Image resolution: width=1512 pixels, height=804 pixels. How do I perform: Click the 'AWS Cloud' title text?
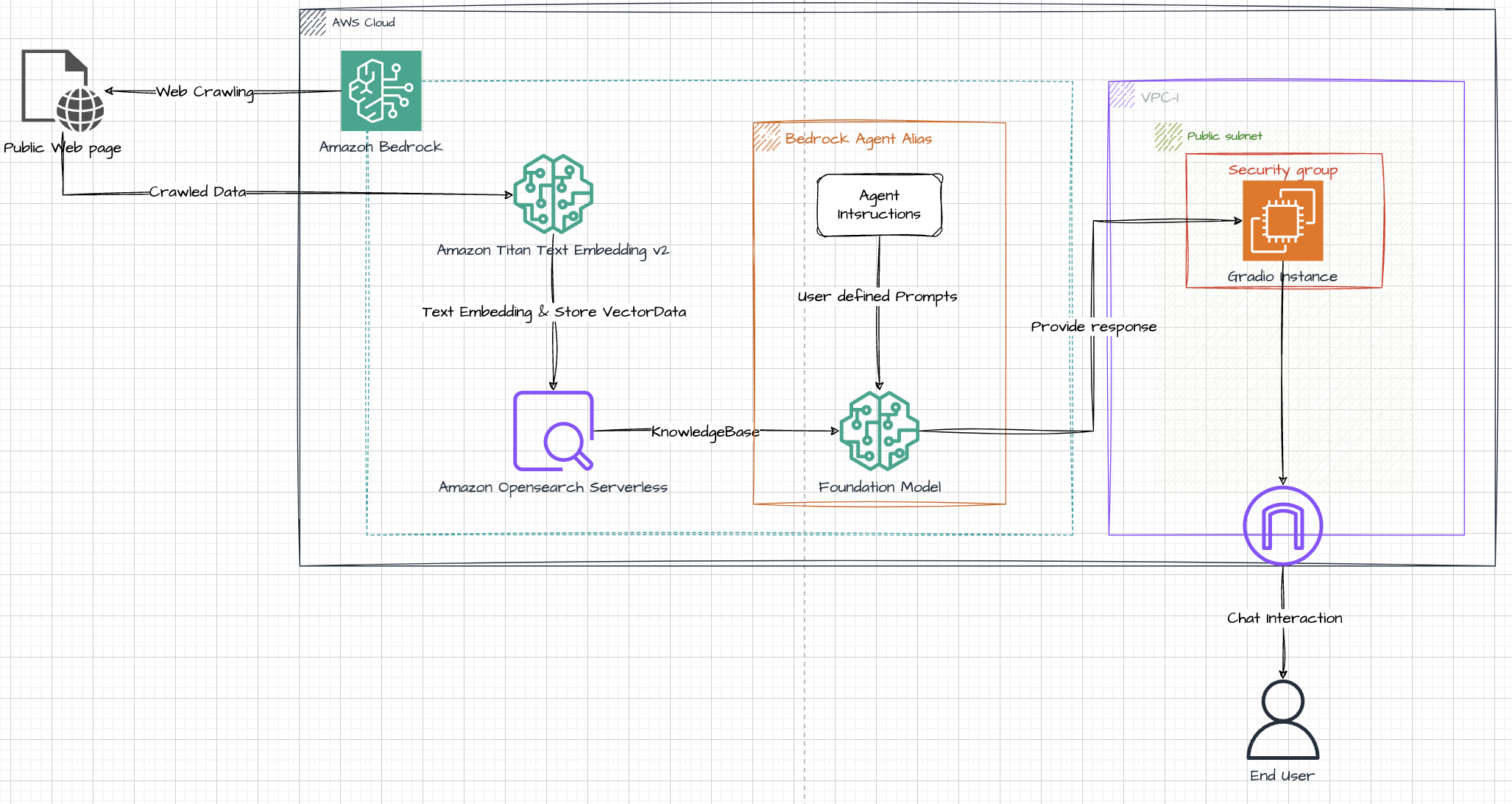[363, 23]
